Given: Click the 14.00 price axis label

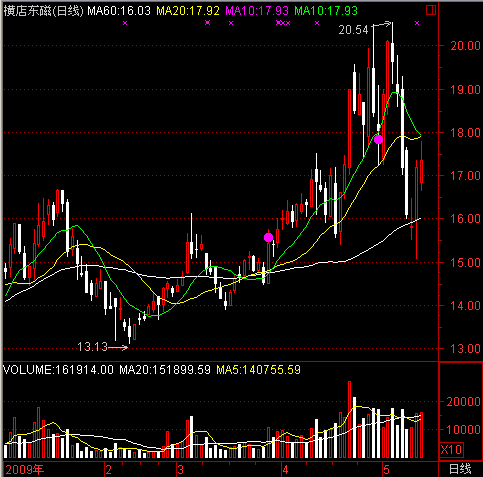Looking at the screenshot, I should pyautogui.click(x=465, y=305).
